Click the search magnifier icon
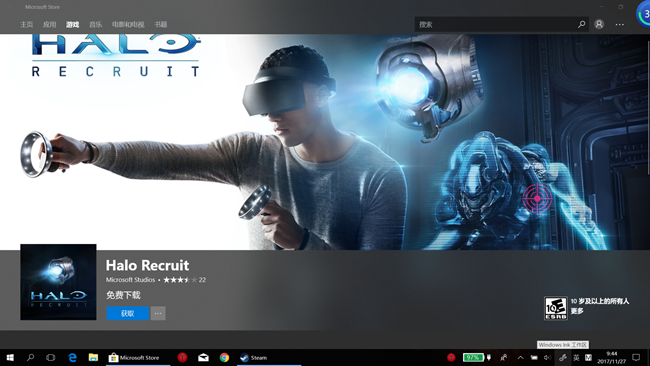This screenshot has width=650, height=366. 582,24
